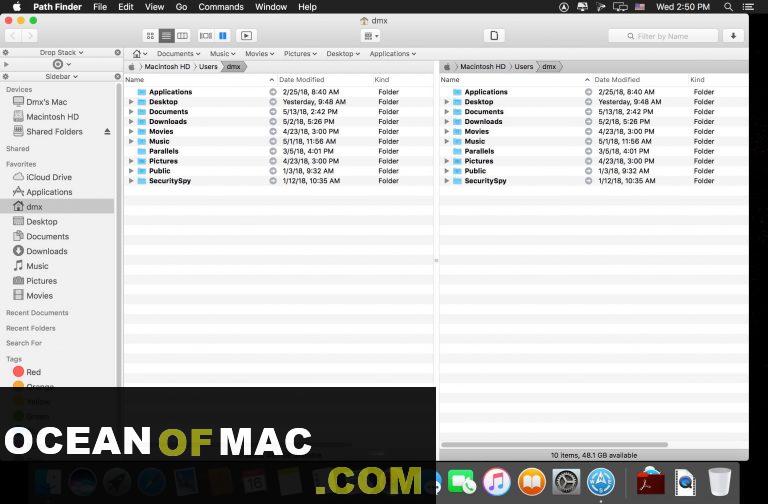Open the home favorites bar dropdown
768x504 pixels.
(x=140, y=54)
